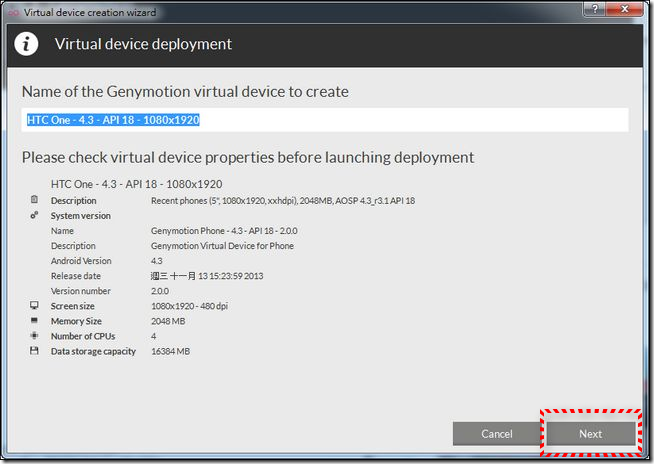Click the CPU icon beside Number of CPUs
Viewport: 654px width, 464px height.
click(x=34, y=335)
